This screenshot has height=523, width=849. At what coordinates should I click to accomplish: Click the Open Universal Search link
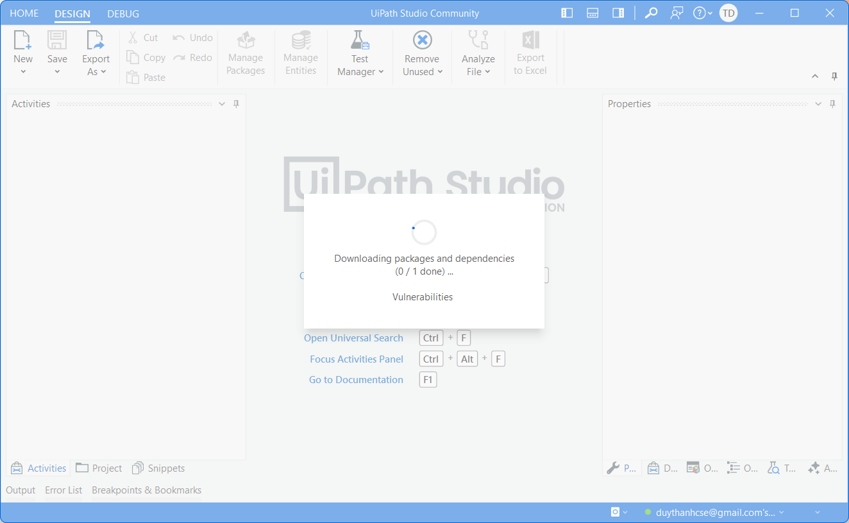click(353, 338)
